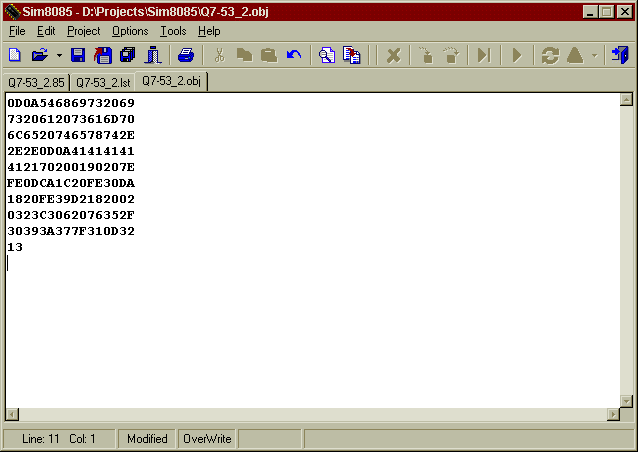Expand the dropdown arrow beside Open icon

click(x=59, y=55)
